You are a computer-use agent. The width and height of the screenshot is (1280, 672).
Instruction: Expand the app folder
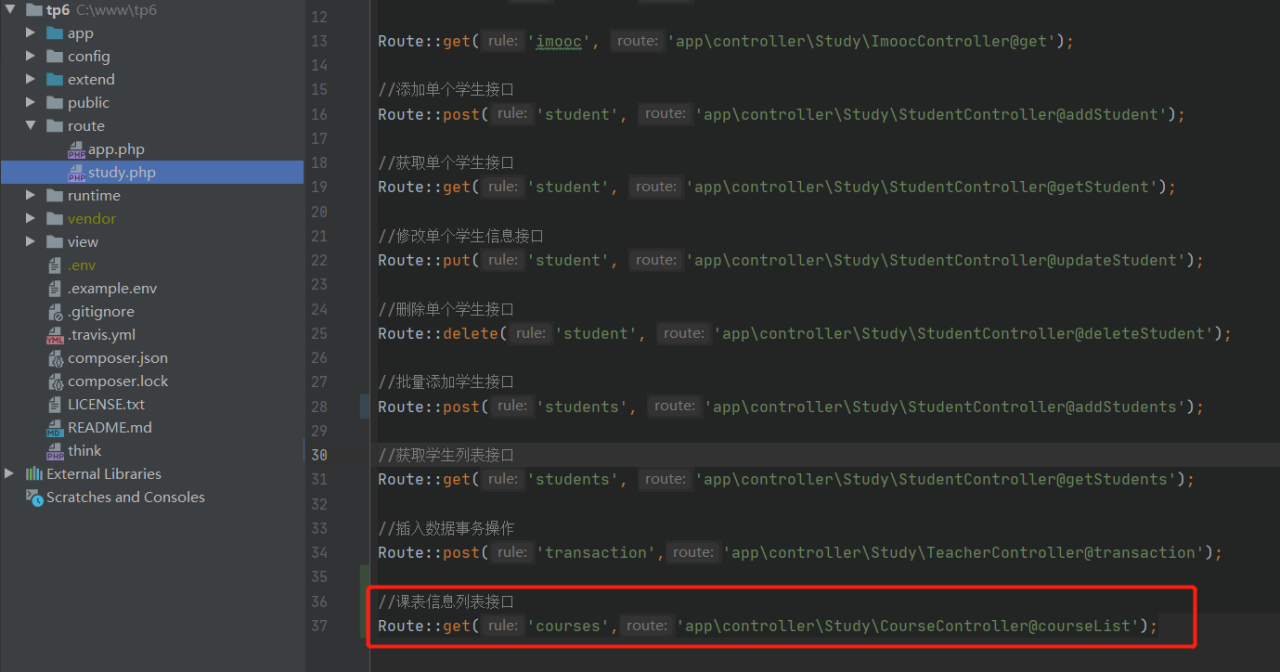[30, 32]
